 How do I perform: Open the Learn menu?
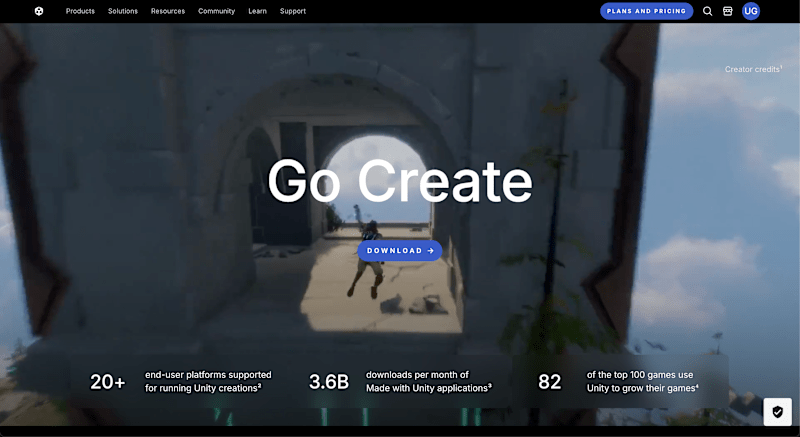257,11
